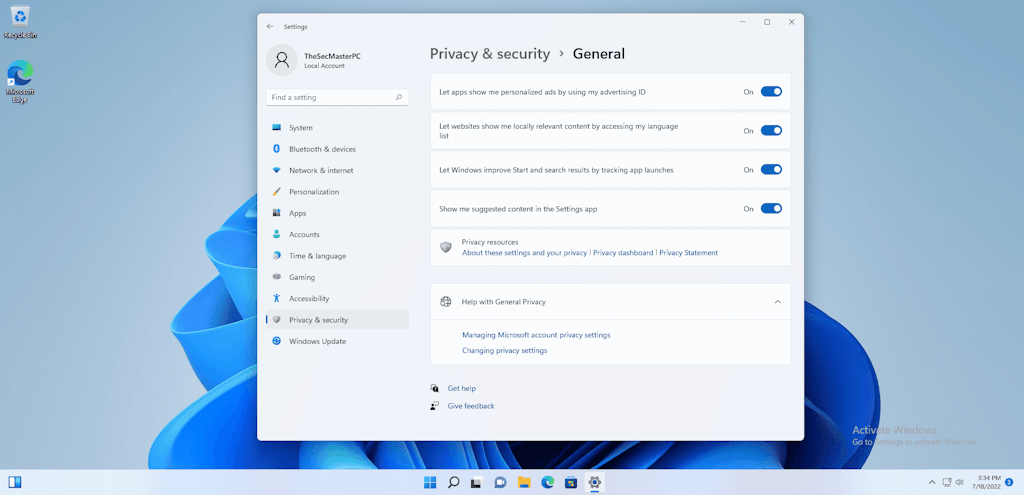The image size is (1024, 495).
Task: Click the search magnifier in Find a setting
Action: (398, 97)
